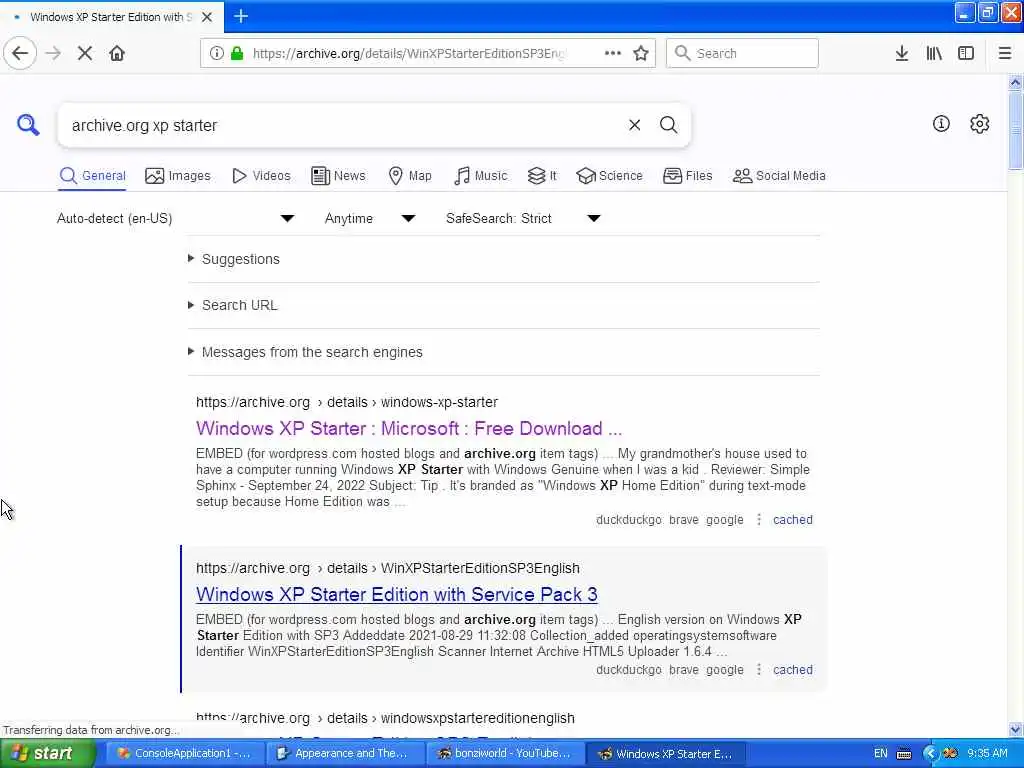This screenshot has width=1024, height=768.
Task: Bookmark this page with the star icon
Action: coord(641,54)
